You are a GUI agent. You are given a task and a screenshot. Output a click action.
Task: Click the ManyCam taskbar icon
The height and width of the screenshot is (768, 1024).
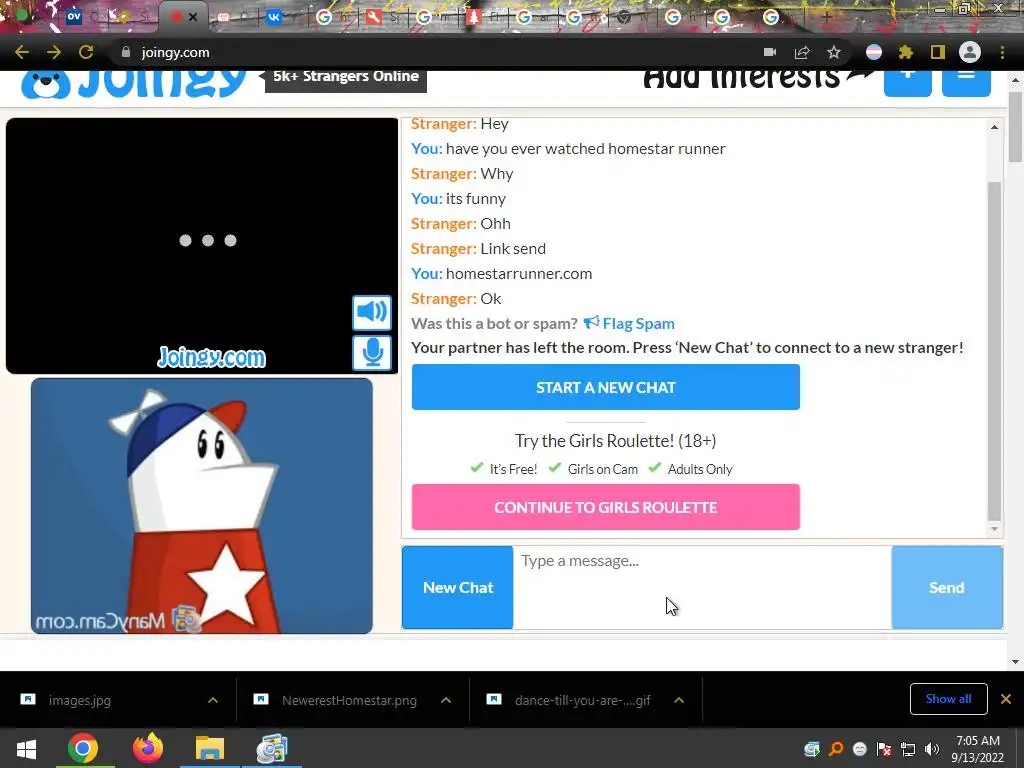(x=272, y=748)
